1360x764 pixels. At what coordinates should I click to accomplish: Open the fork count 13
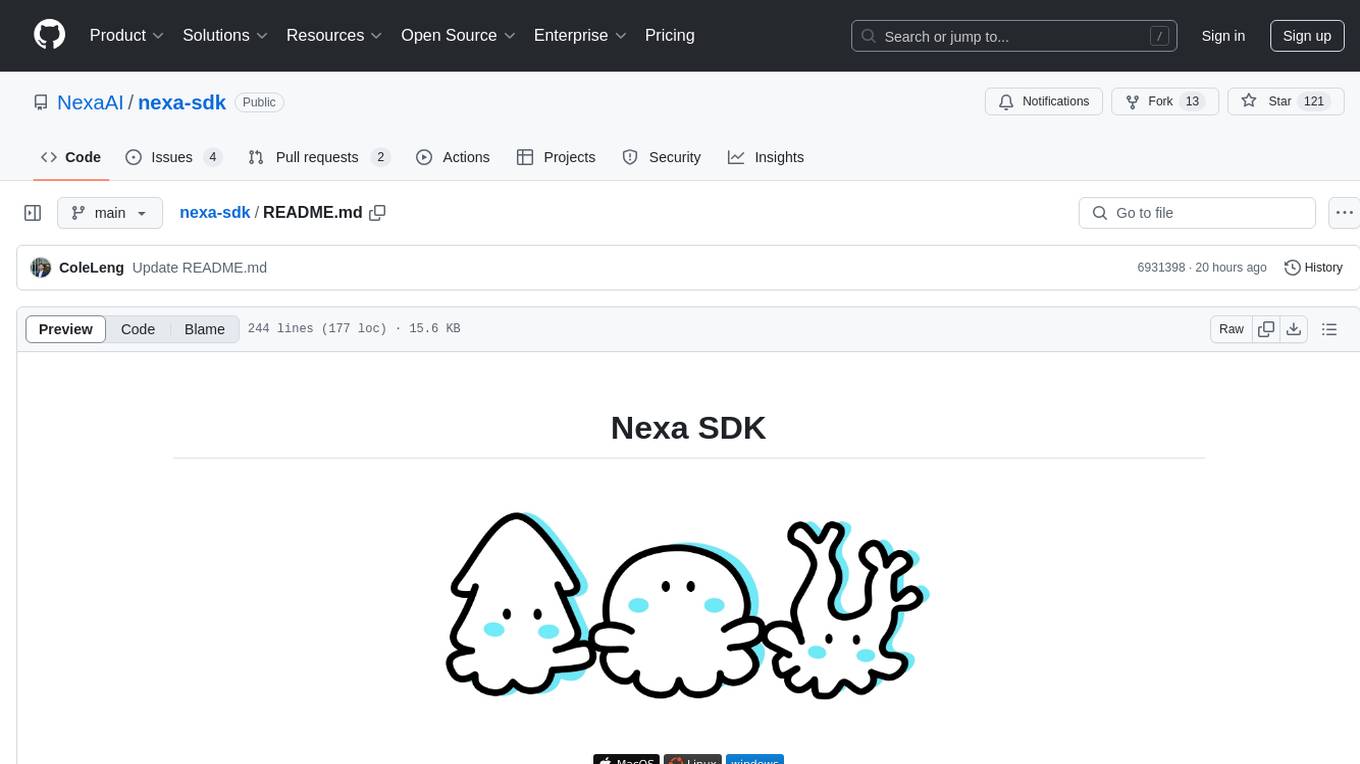tap(1191, 102)
